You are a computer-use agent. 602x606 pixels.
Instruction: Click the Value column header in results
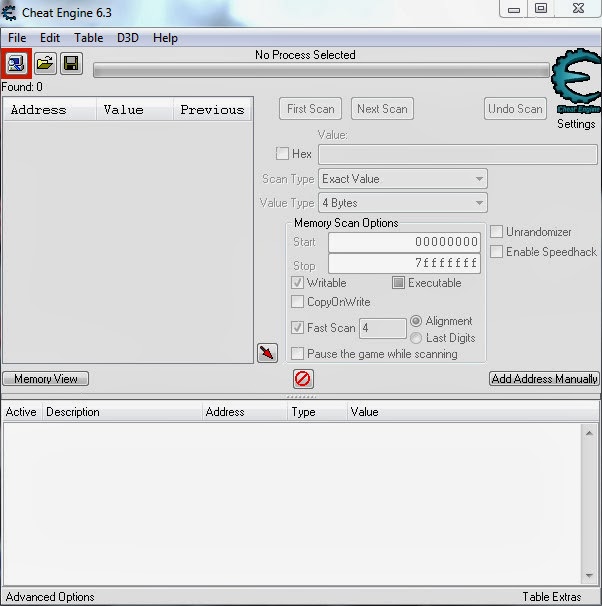point(134,109)
